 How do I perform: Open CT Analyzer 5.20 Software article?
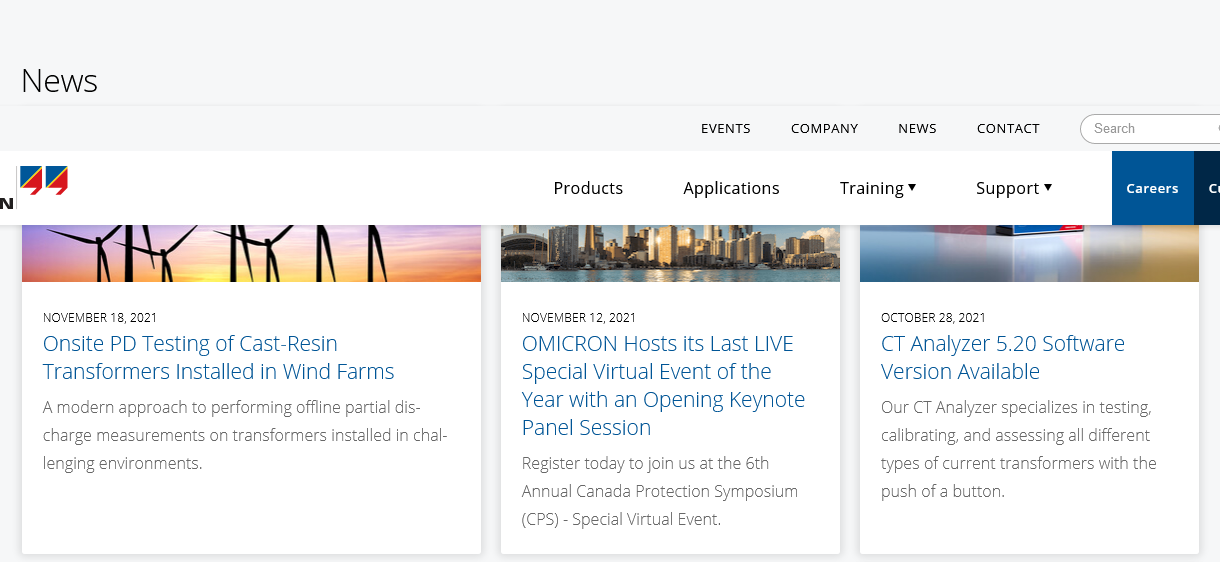(1003, 357)
